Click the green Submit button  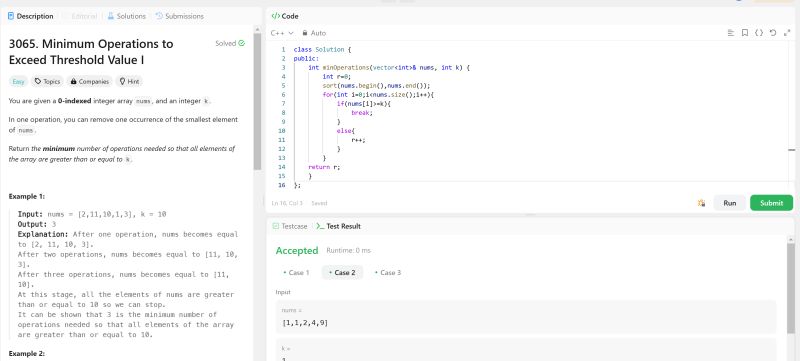click(x=771, y=203)
